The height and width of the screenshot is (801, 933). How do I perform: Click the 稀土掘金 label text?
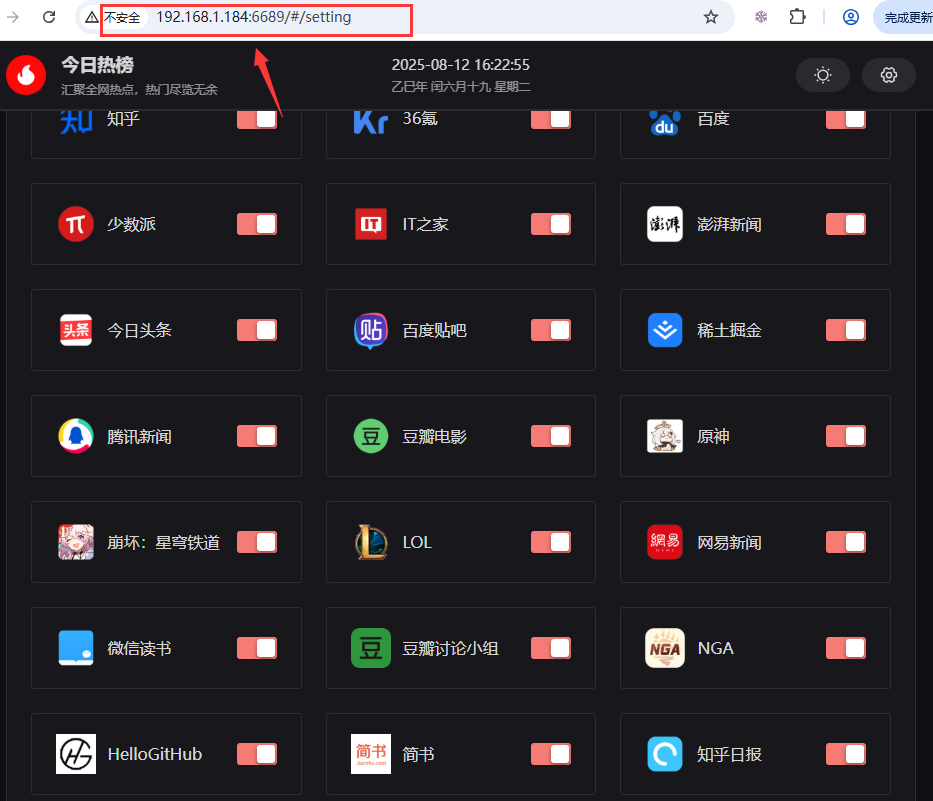coord(730,330)
